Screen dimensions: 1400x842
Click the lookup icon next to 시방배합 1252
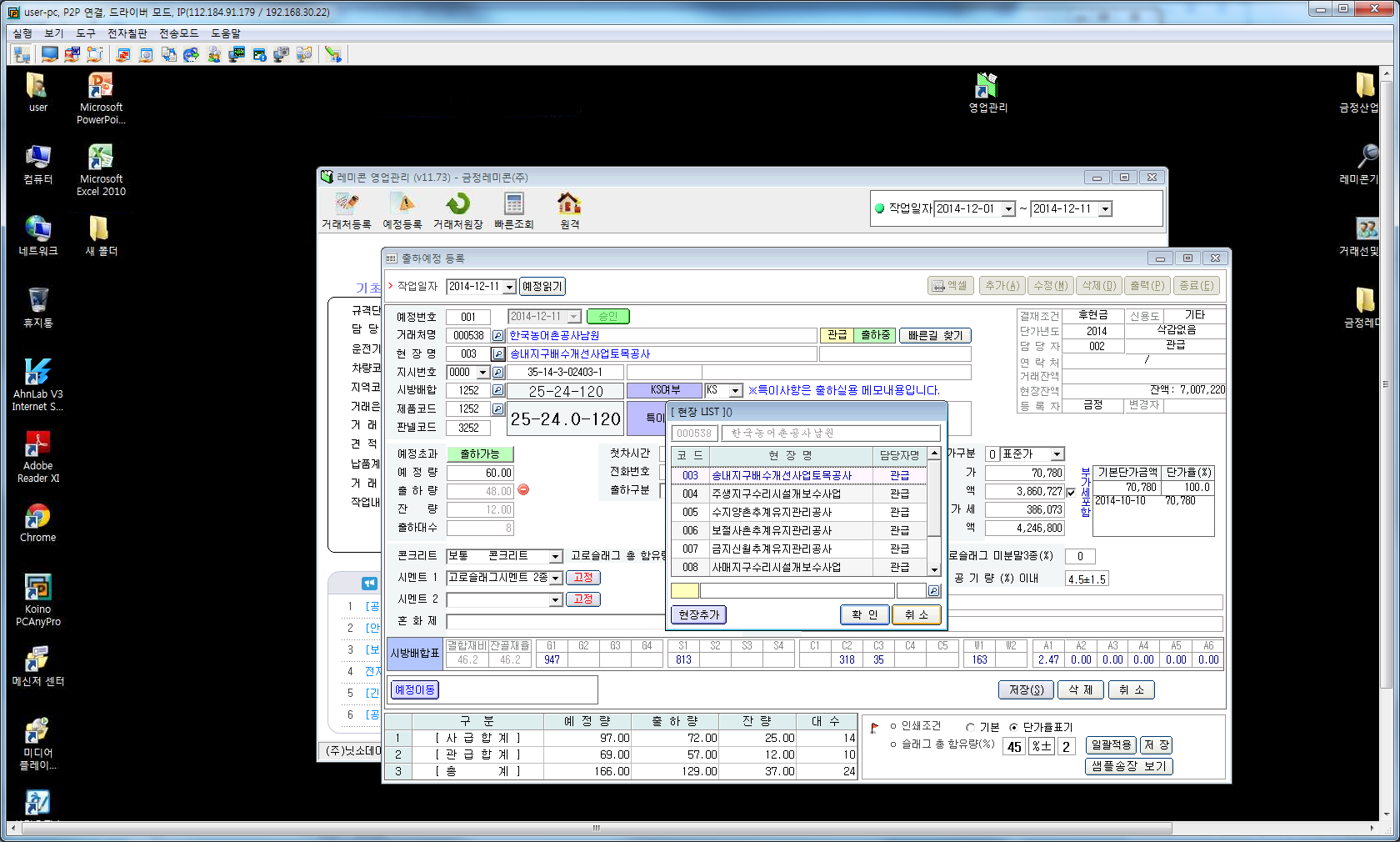point(498,390)
